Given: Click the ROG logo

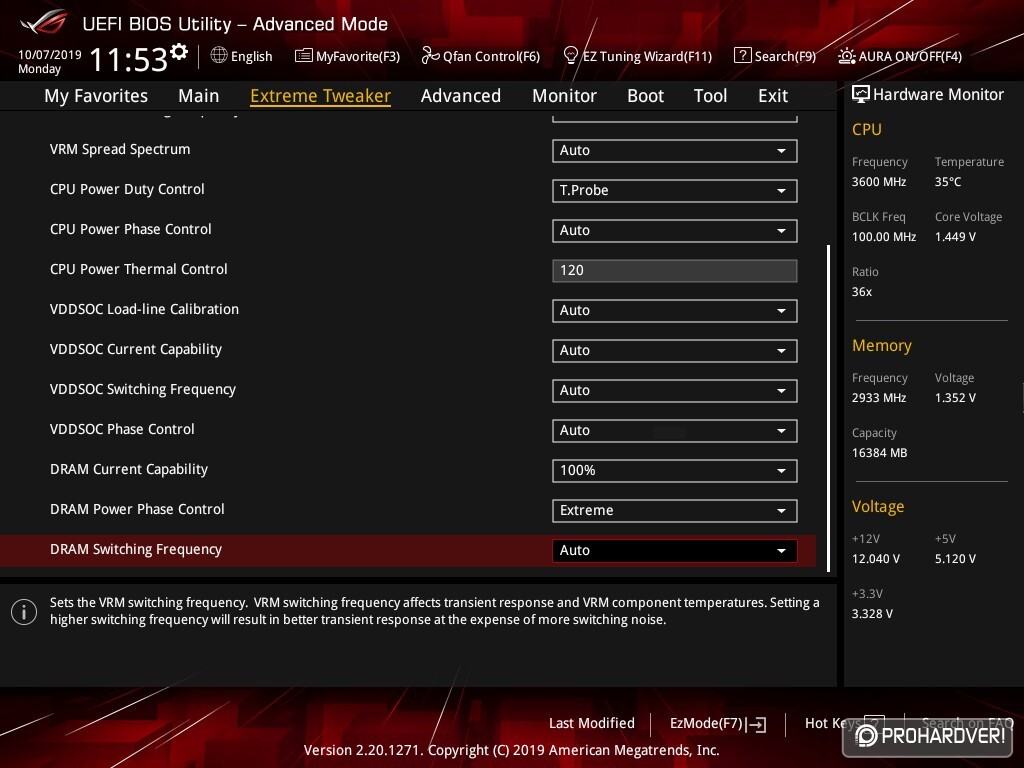Looking at the screenshot, I should [44, 22].
